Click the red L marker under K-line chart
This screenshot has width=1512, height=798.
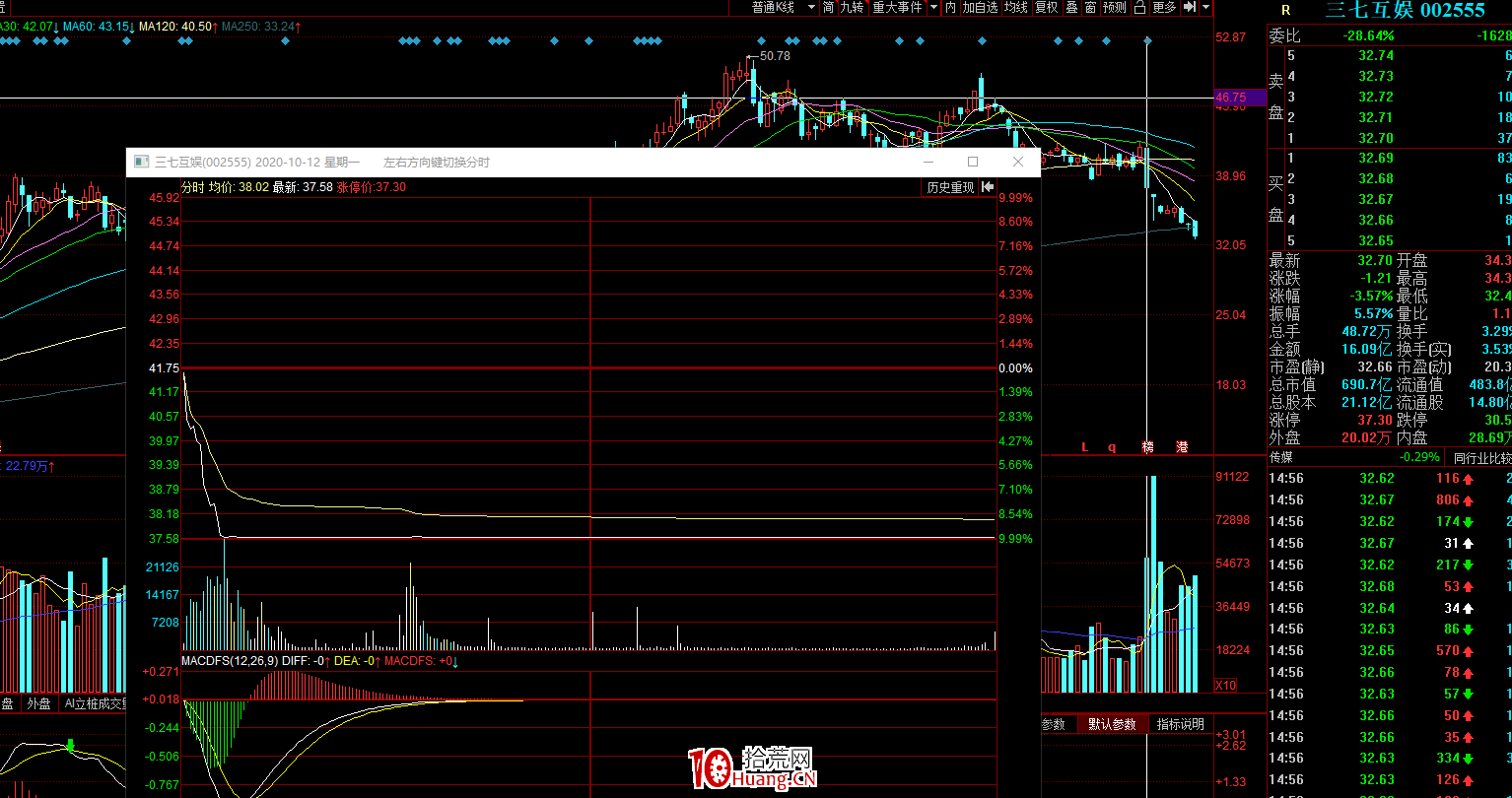pos(1085,447)
